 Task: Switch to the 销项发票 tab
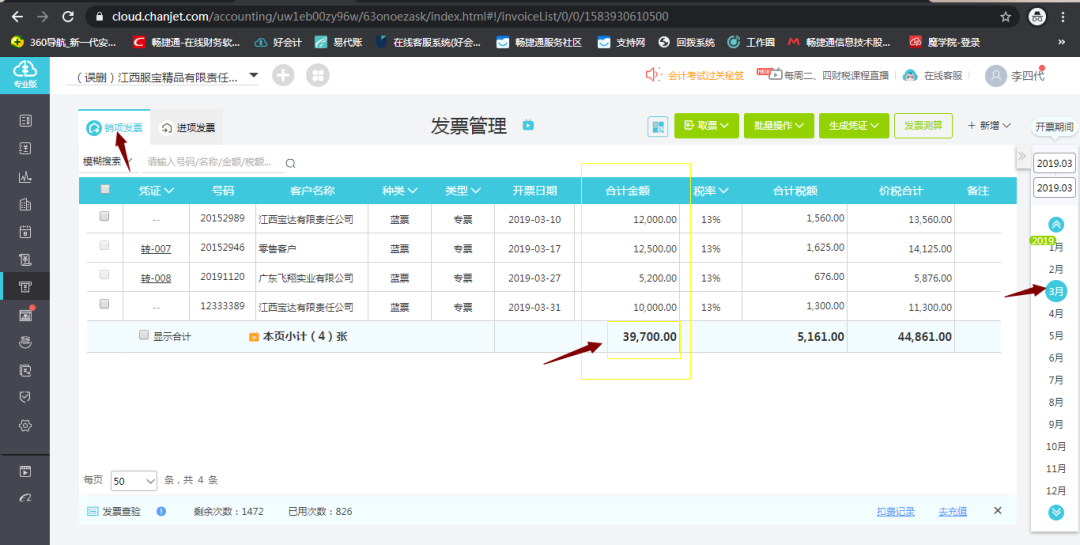pyautogui.click(x=114, y=127)
